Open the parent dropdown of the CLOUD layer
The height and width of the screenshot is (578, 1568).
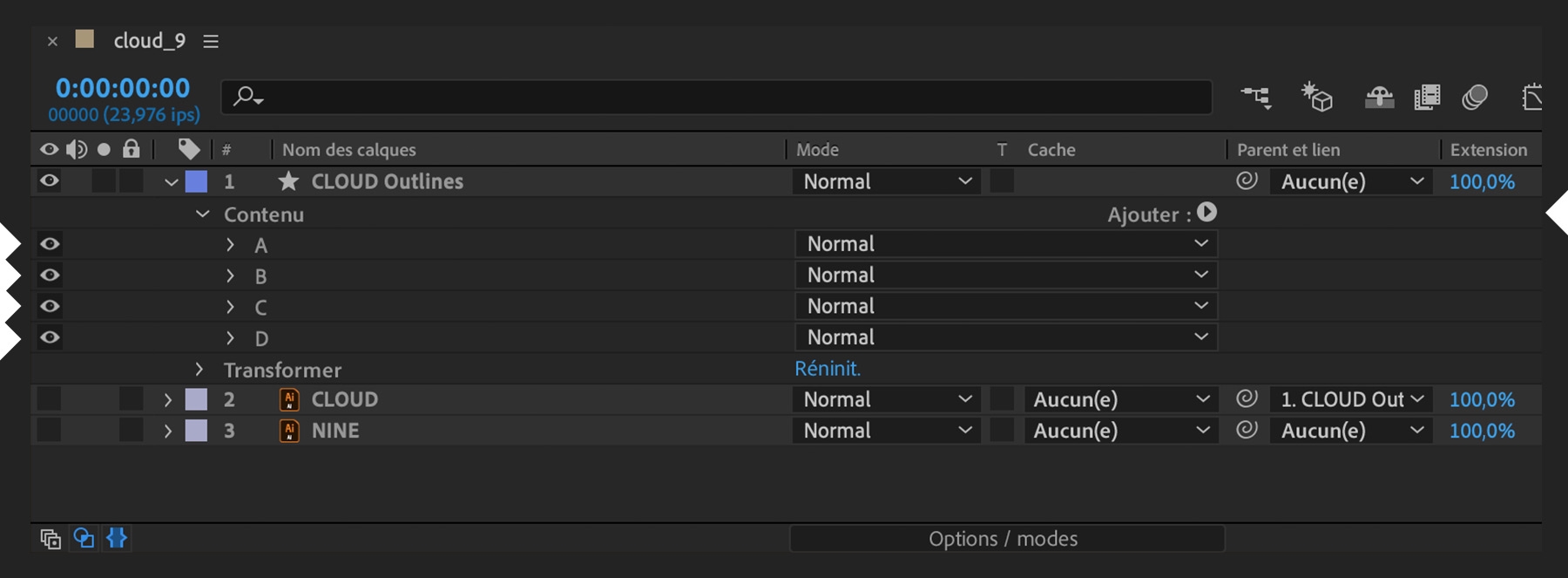point(1350,399)
